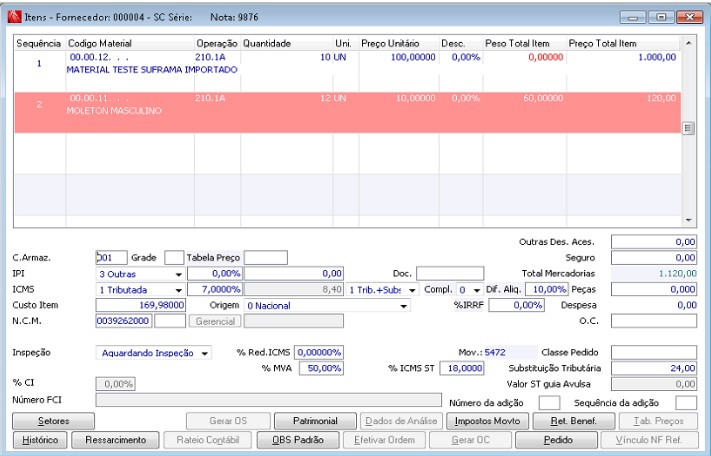Viewport: 711px width, 456px height.
Task: Click the Ressarcimento button
Action: (116, 440)
